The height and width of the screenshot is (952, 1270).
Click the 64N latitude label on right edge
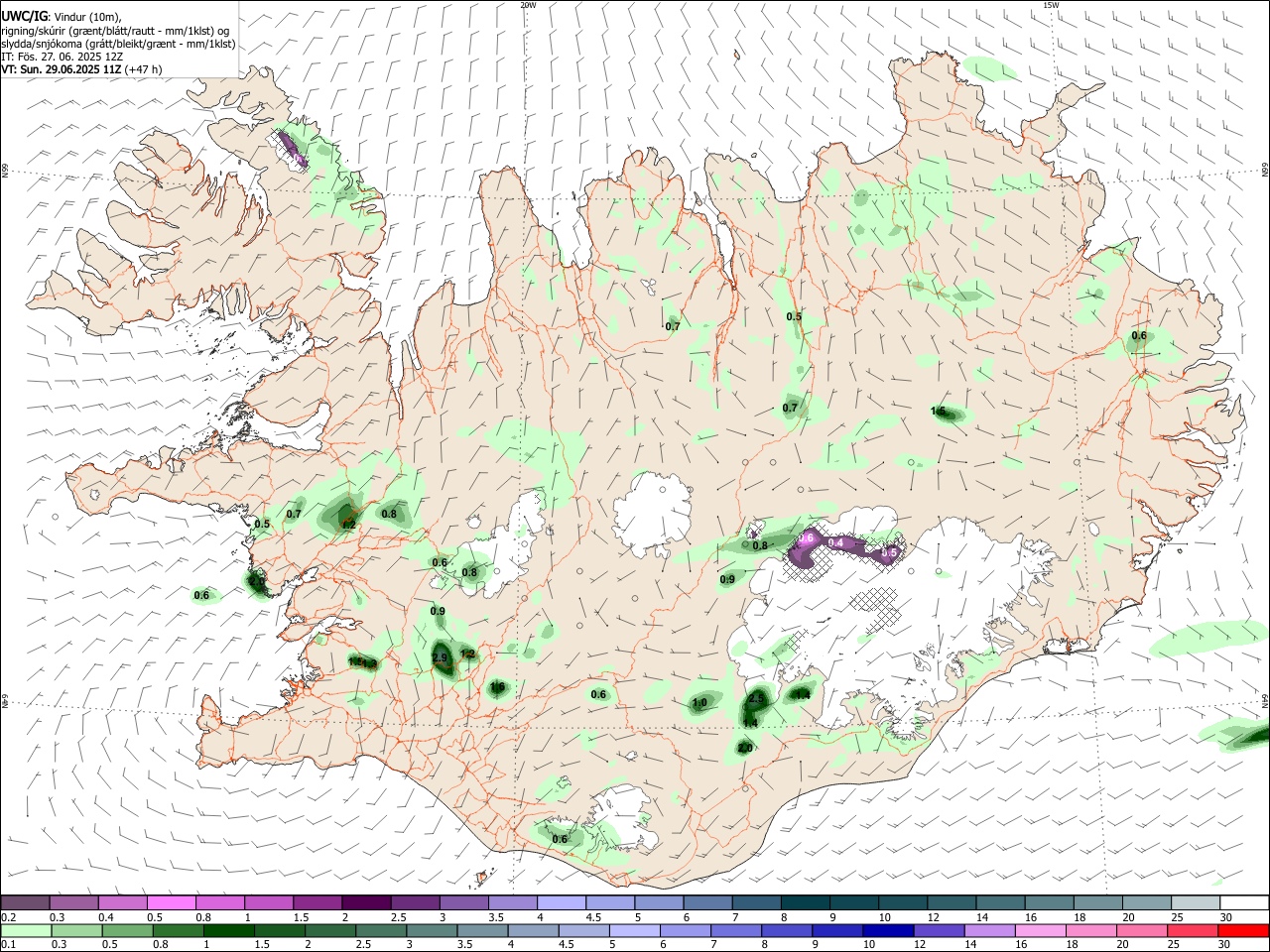point(1265,700)
